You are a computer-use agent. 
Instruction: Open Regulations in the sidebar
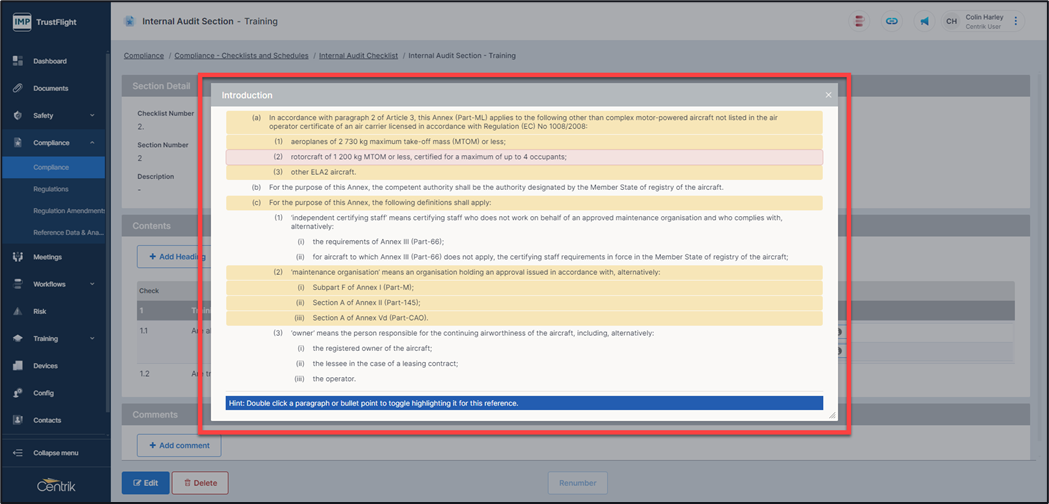coord(51,189)
